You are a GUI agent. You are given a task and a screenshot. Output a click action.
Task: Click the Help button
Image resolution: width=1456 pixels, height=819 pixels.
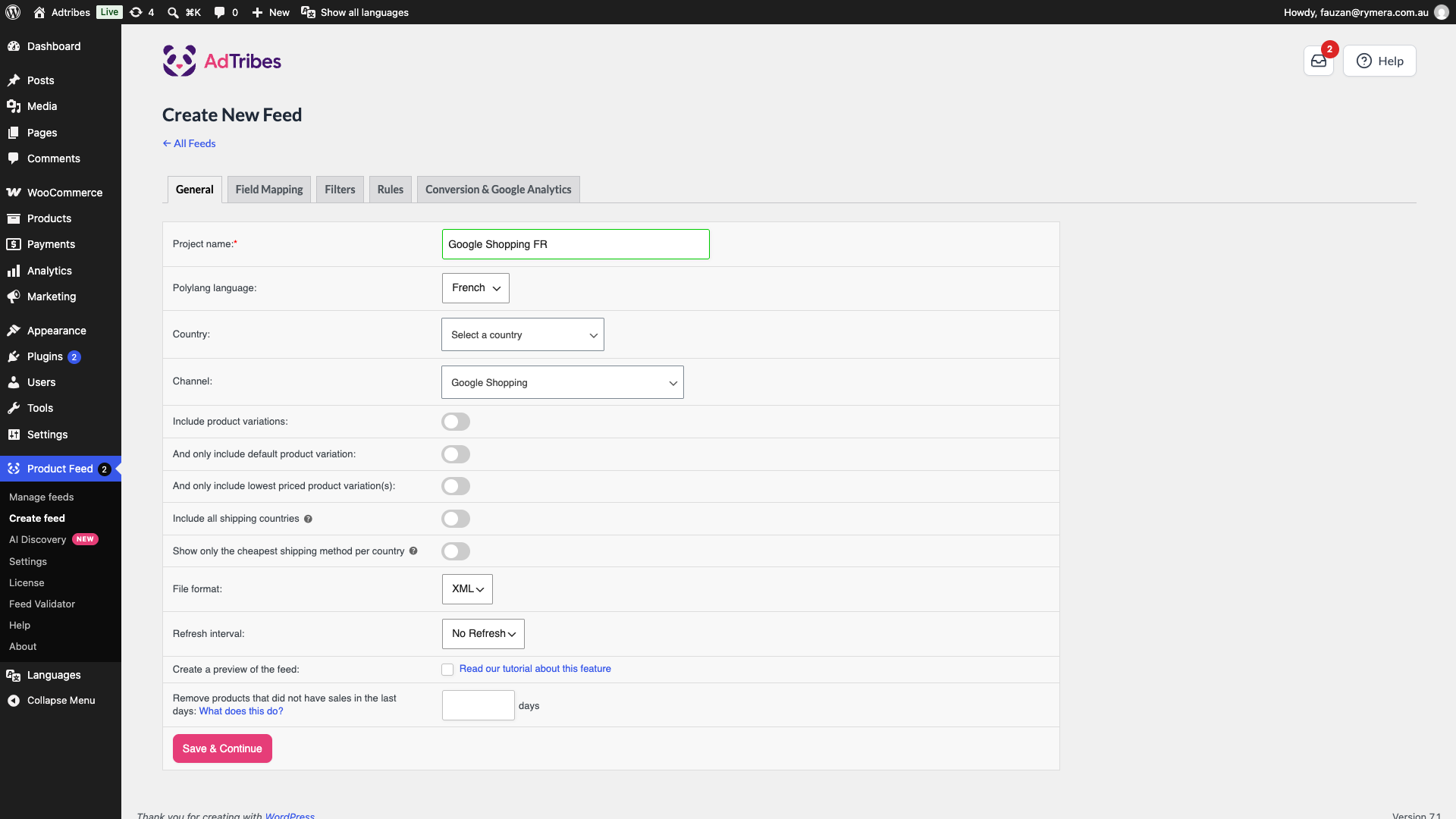(x=1379, y=61)
